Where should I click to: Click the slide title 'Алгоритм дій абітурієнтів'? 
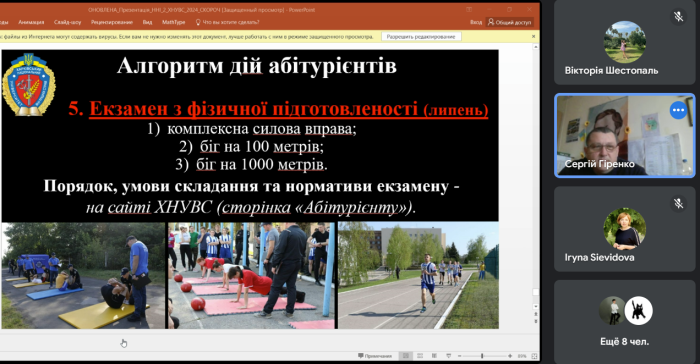point(257,66)
